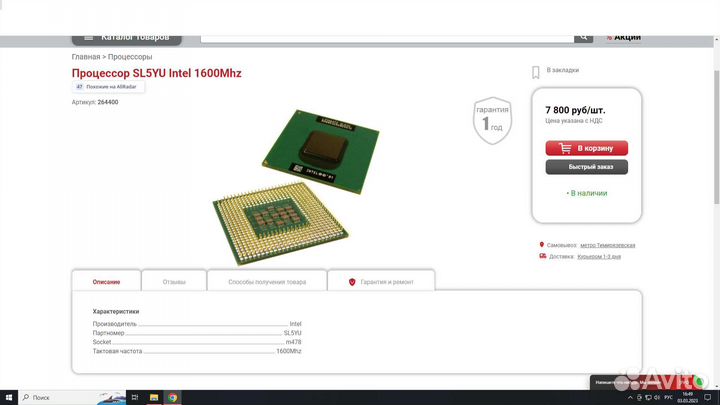Screen dimensions: 720x405
Task: Click the search magnifier button in header
Action: (583, 39)
